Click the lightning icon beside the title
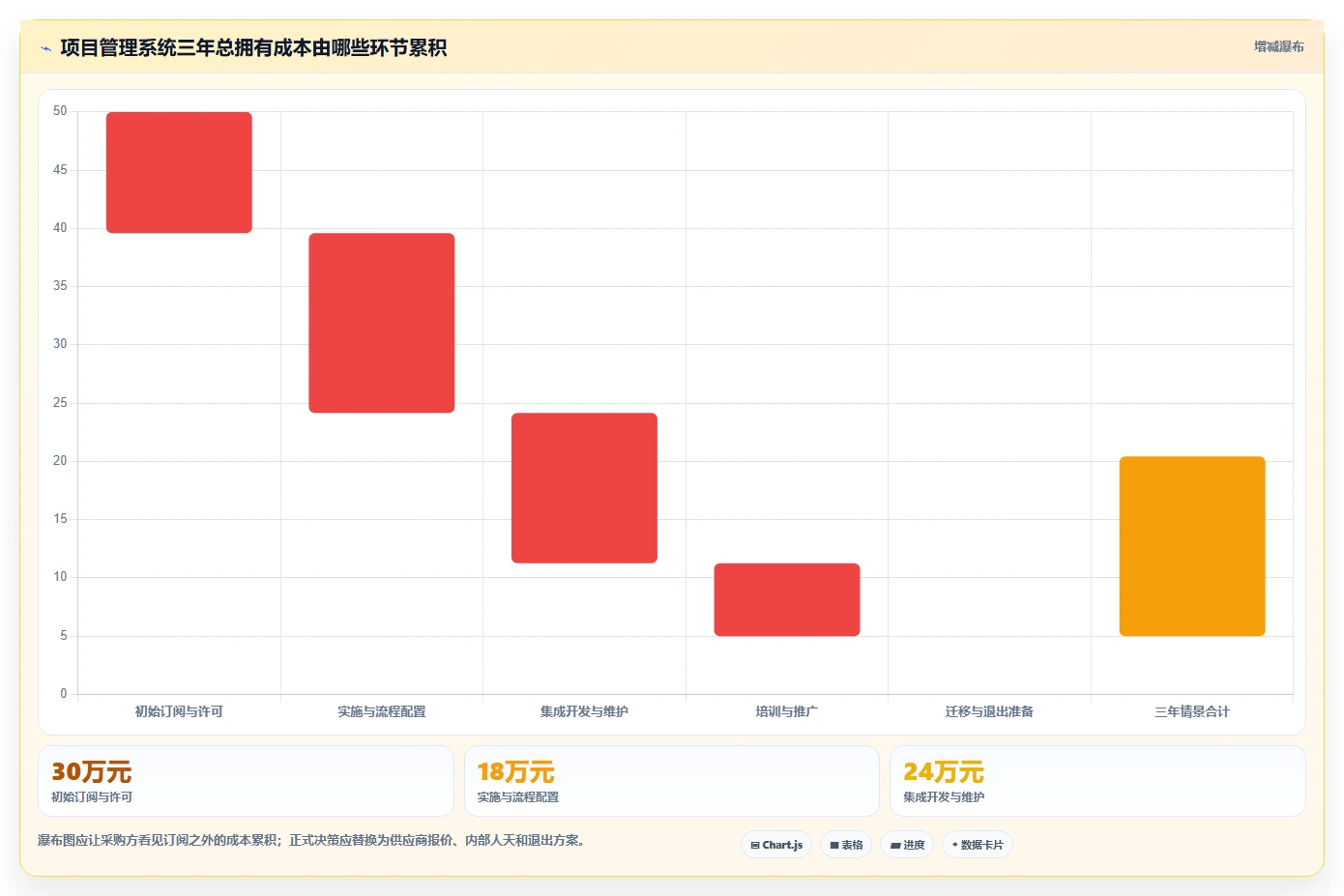Viewport: 1344px width, 896px height. click(x=45, y=48)
